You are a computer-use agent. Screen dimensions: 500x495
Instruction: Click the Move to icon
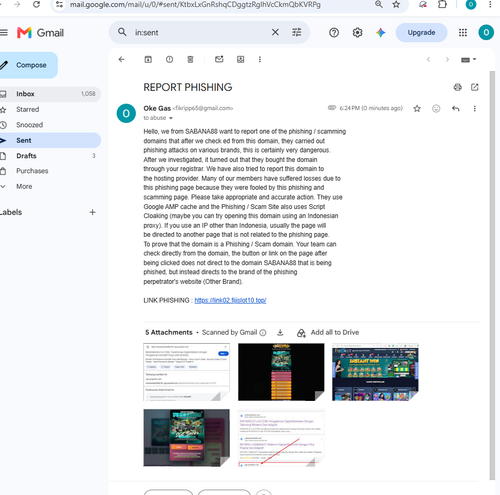coord(240,59)
